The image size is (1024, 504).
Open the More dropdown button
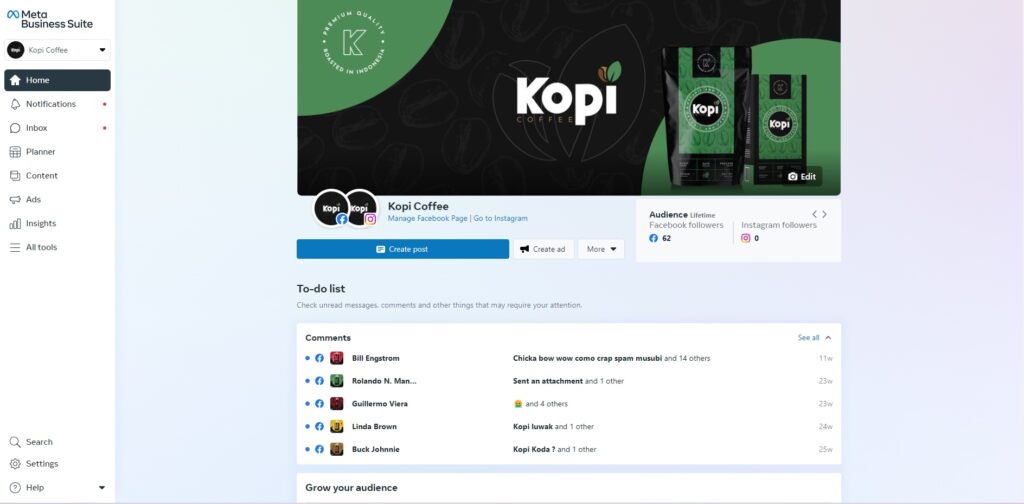601,249
